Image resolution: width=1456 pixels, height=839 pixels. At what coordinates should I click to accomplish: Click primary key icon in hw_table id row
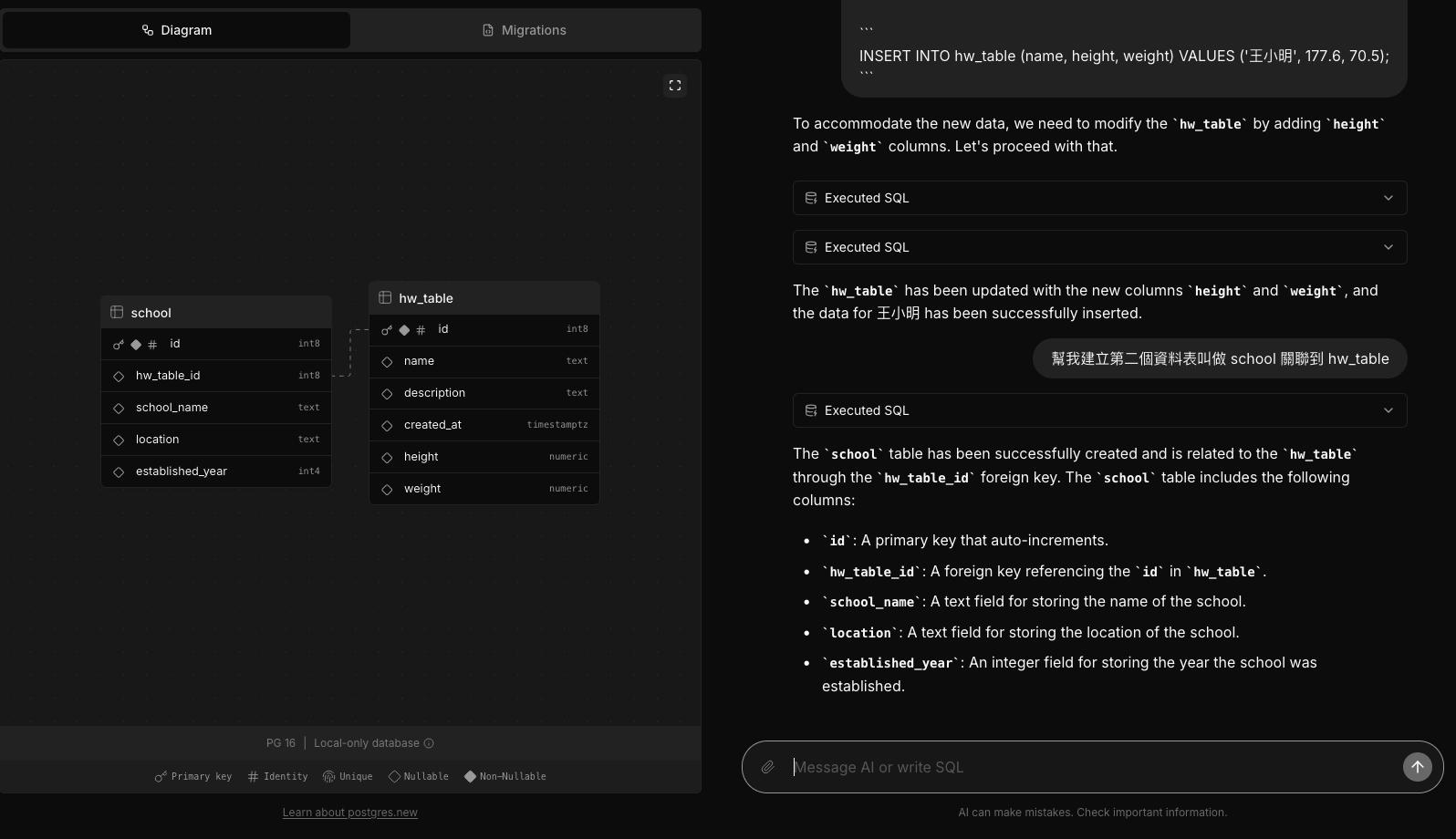(x=387, y=330)
